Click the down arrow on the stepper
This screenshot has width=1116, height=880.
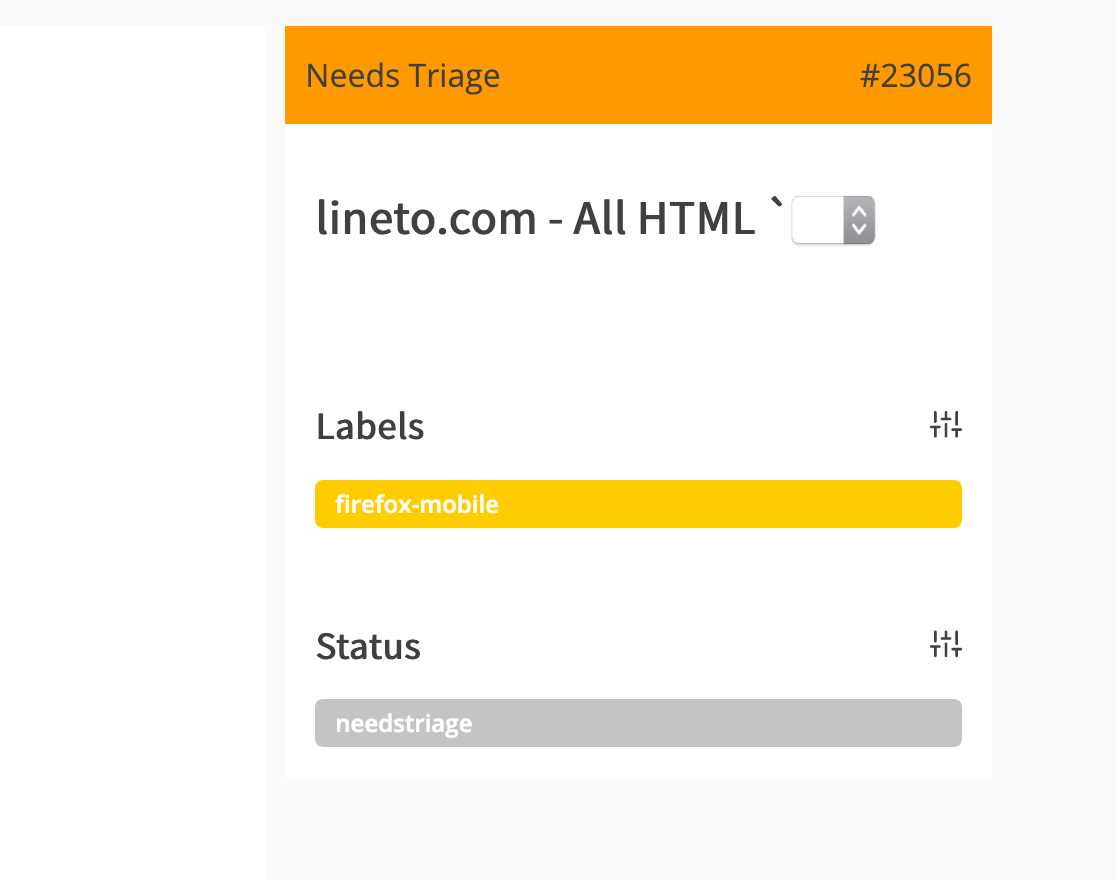(x=858, y=229)
